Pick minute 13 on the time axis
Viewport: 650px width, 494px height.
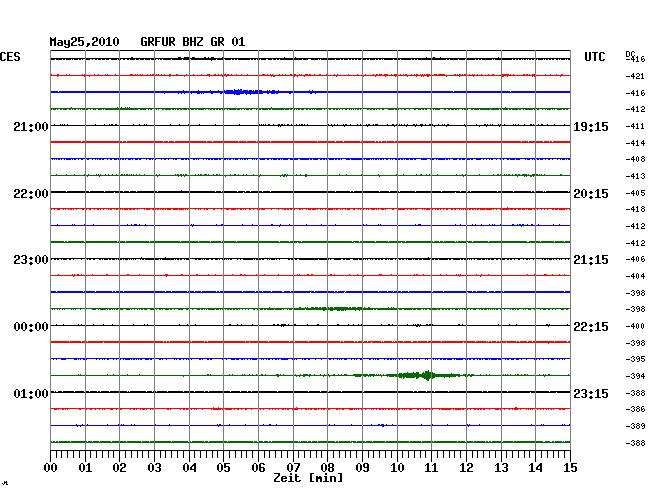[x=501, y=467]
